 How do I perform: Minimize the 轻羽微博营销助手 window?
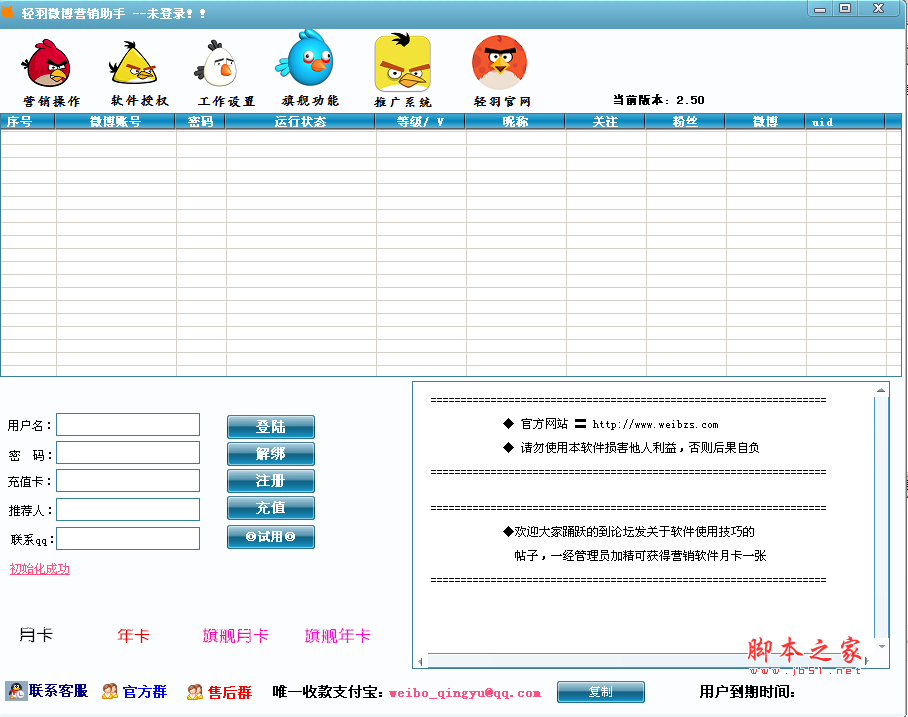tap(820, 9)
